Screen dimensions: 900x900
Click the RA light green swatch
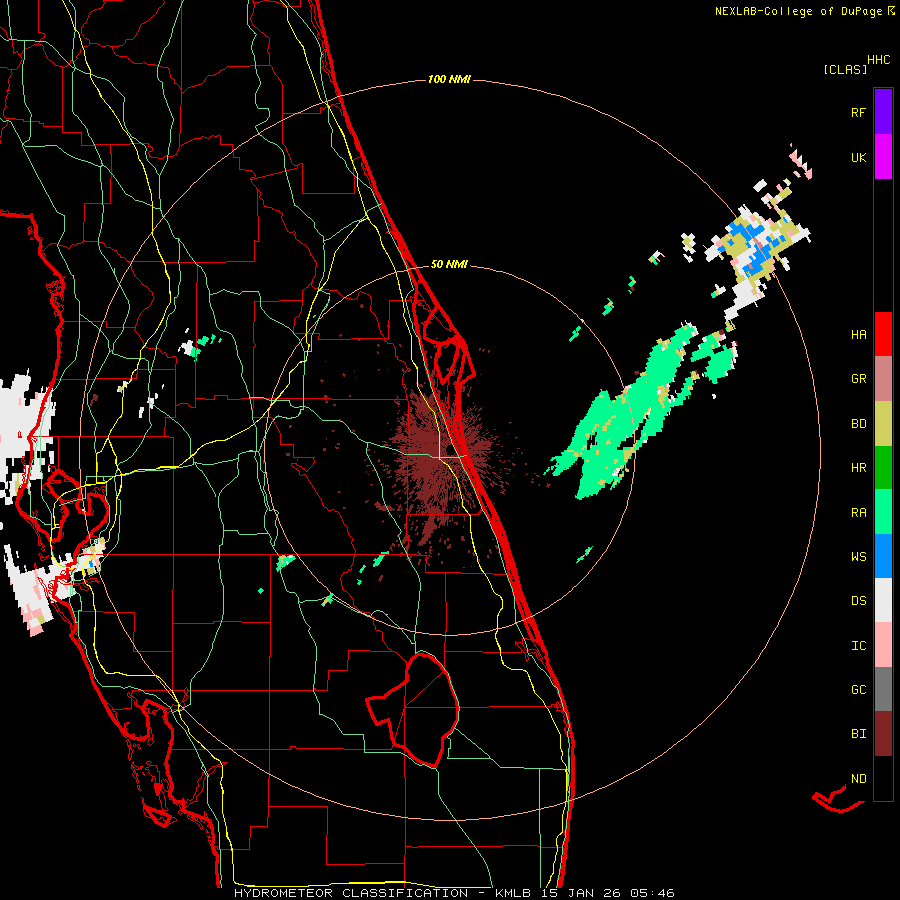[x=883, y=511]
